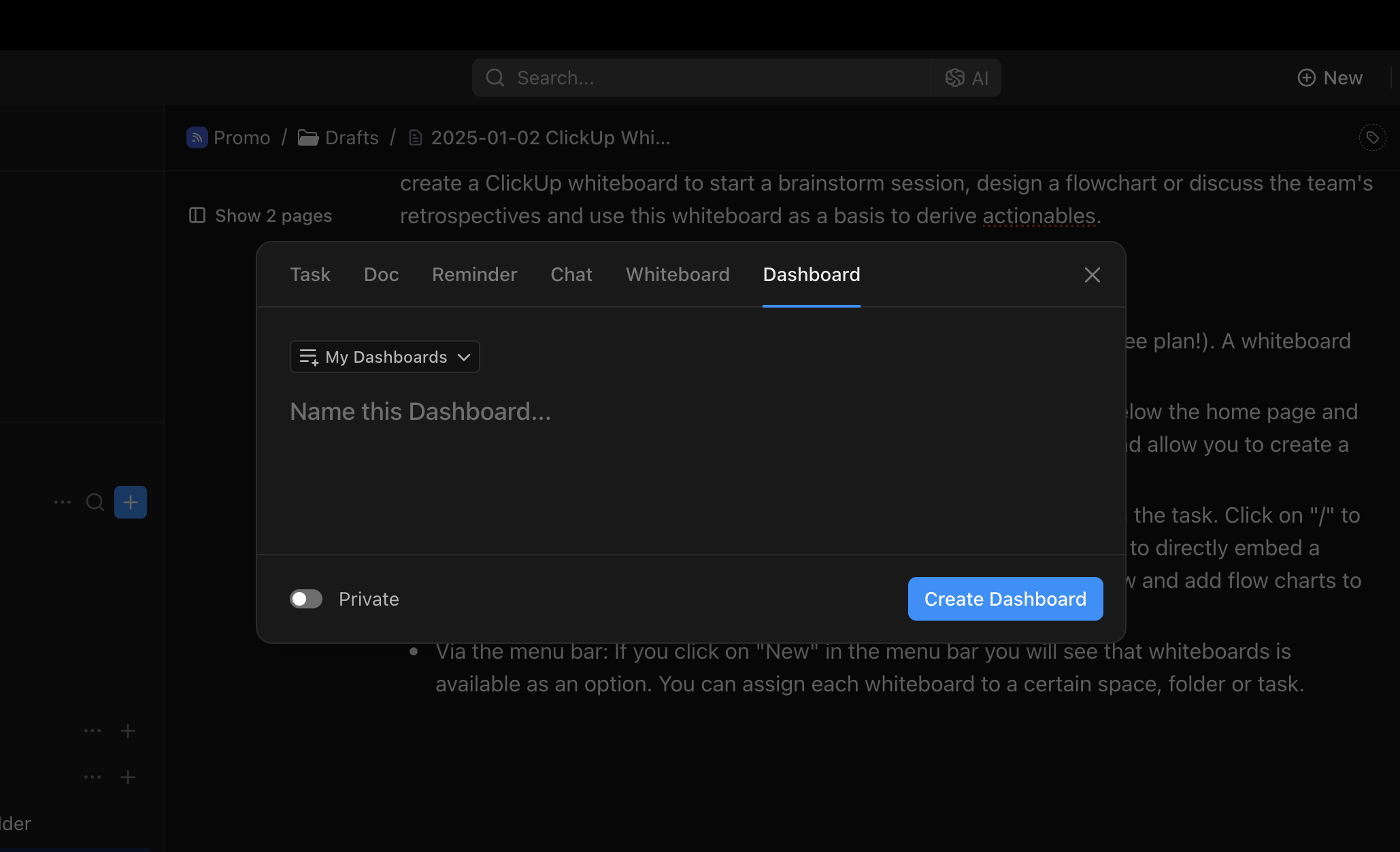
Task: Open the Promo space breadcrumb
Action: [x=229, y=137]
